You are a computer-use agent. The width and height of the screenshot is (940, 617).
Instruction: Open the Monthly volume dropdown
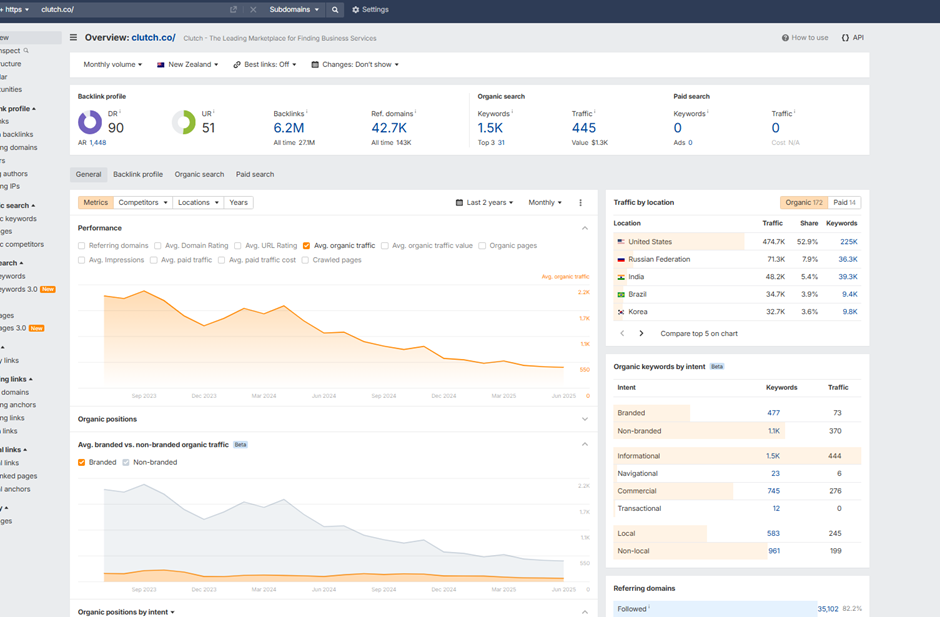(113, 65)
